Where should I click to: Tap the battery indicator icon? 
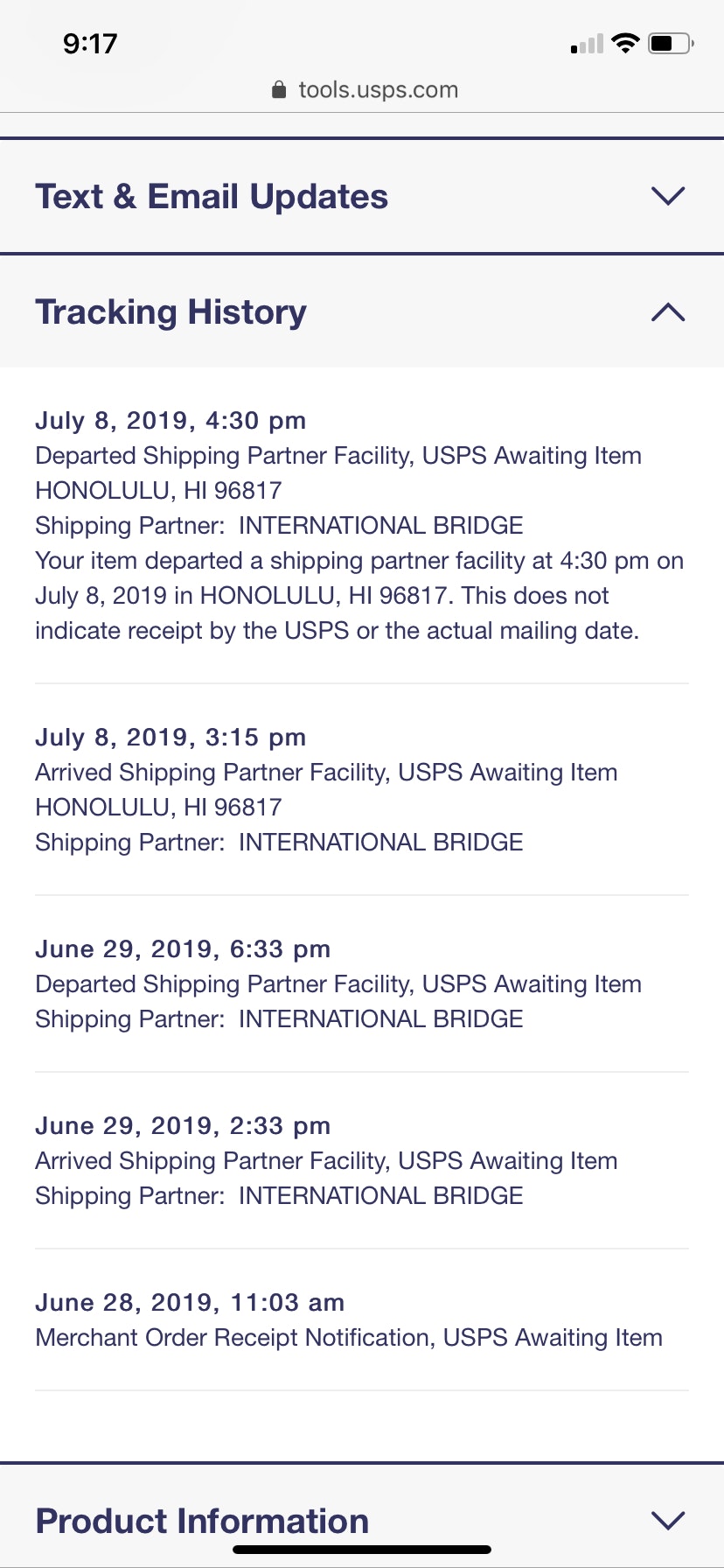[671, 43]
